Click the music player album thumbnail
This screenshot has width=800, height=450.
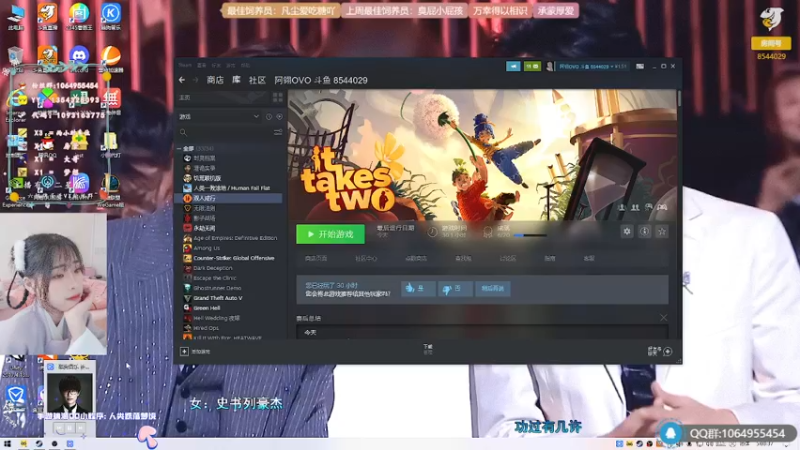(x=70, y=393)
